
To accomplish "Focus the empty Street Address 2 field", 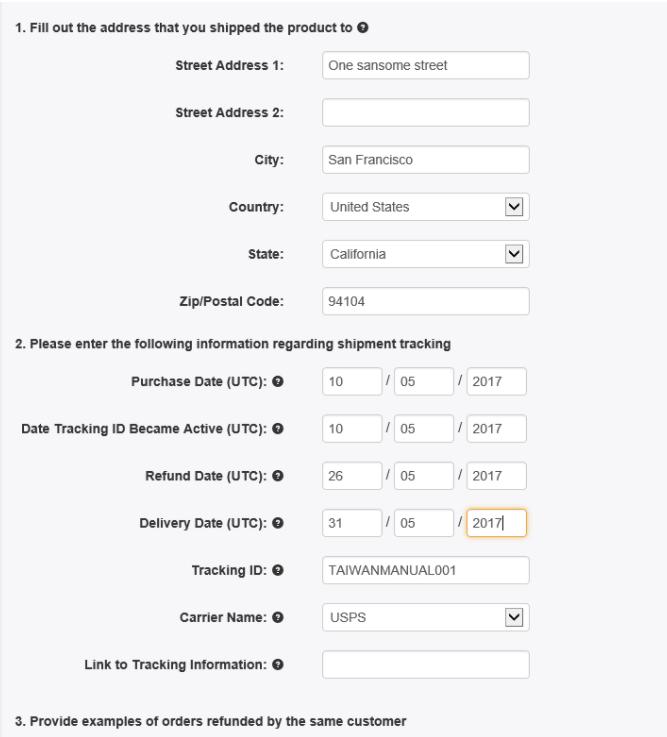I will [x=425, y=112].
